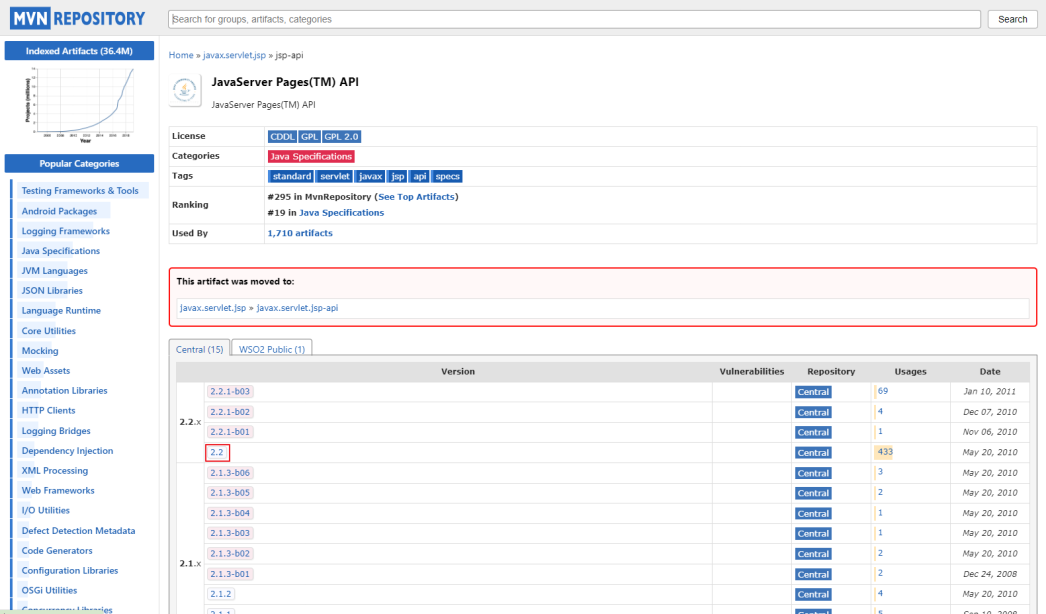Open Java Specifications ranking link
Screen dimensions: 1046x614
tap(342, 213)
